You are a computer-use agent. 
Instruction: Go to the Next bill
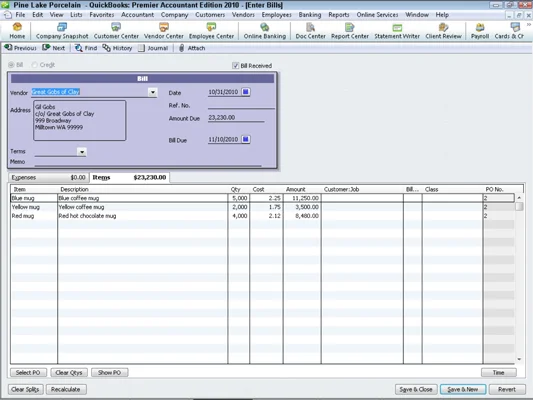coord(54,48)
